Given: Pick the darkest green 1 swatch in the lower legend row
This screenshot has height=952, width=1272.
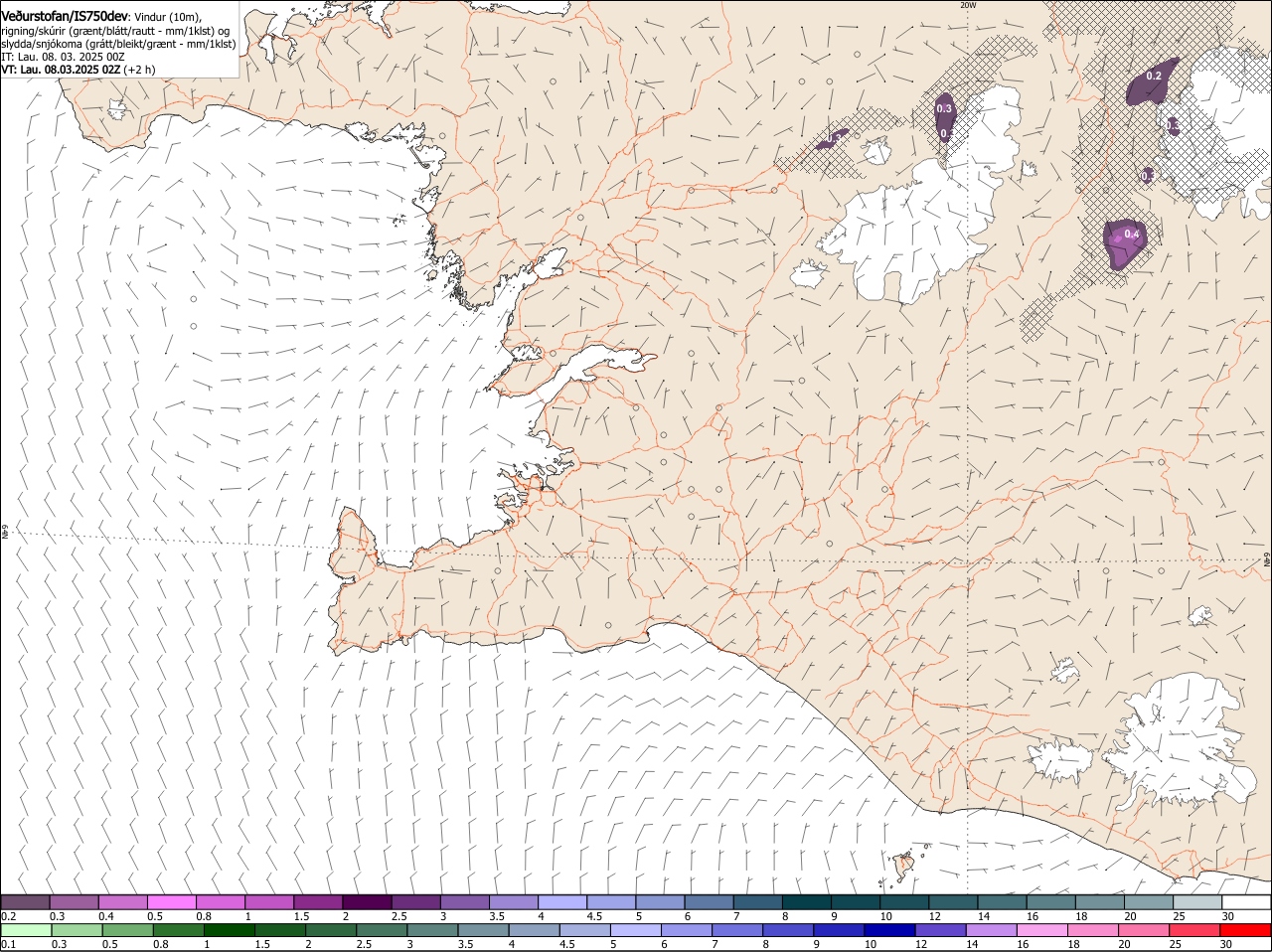Looking at the screenshot, I should tap(229, 930).
